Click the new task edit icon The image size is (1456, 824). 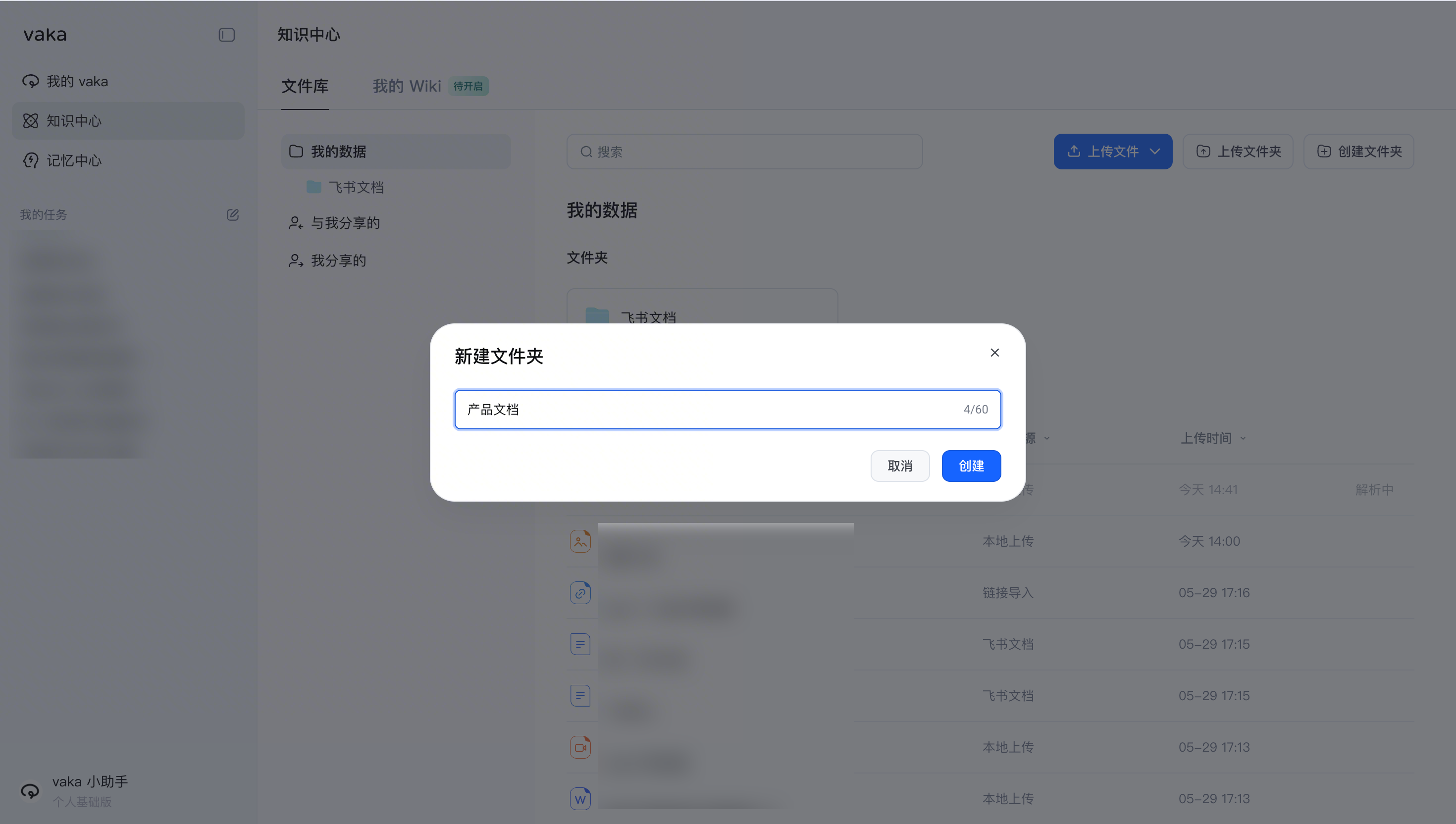[233, 215]
